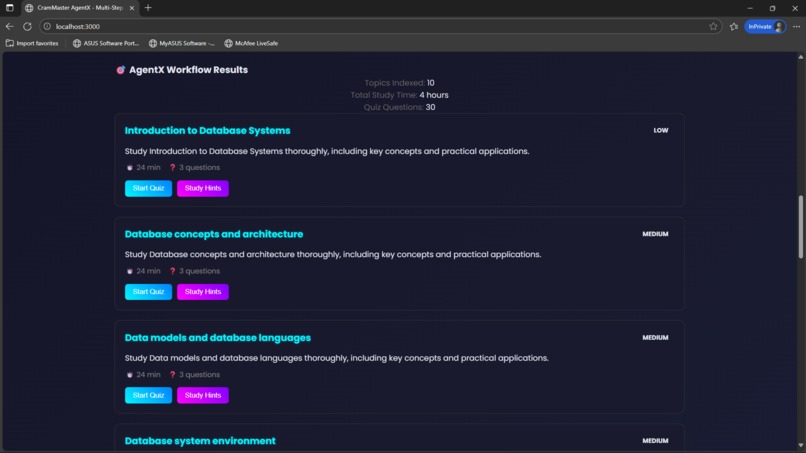Image resolution: width=806 pixels, height=453 pixels.
Task: Click MEDIUM badge on Database concepts card
Action: [x=655, y=234]
